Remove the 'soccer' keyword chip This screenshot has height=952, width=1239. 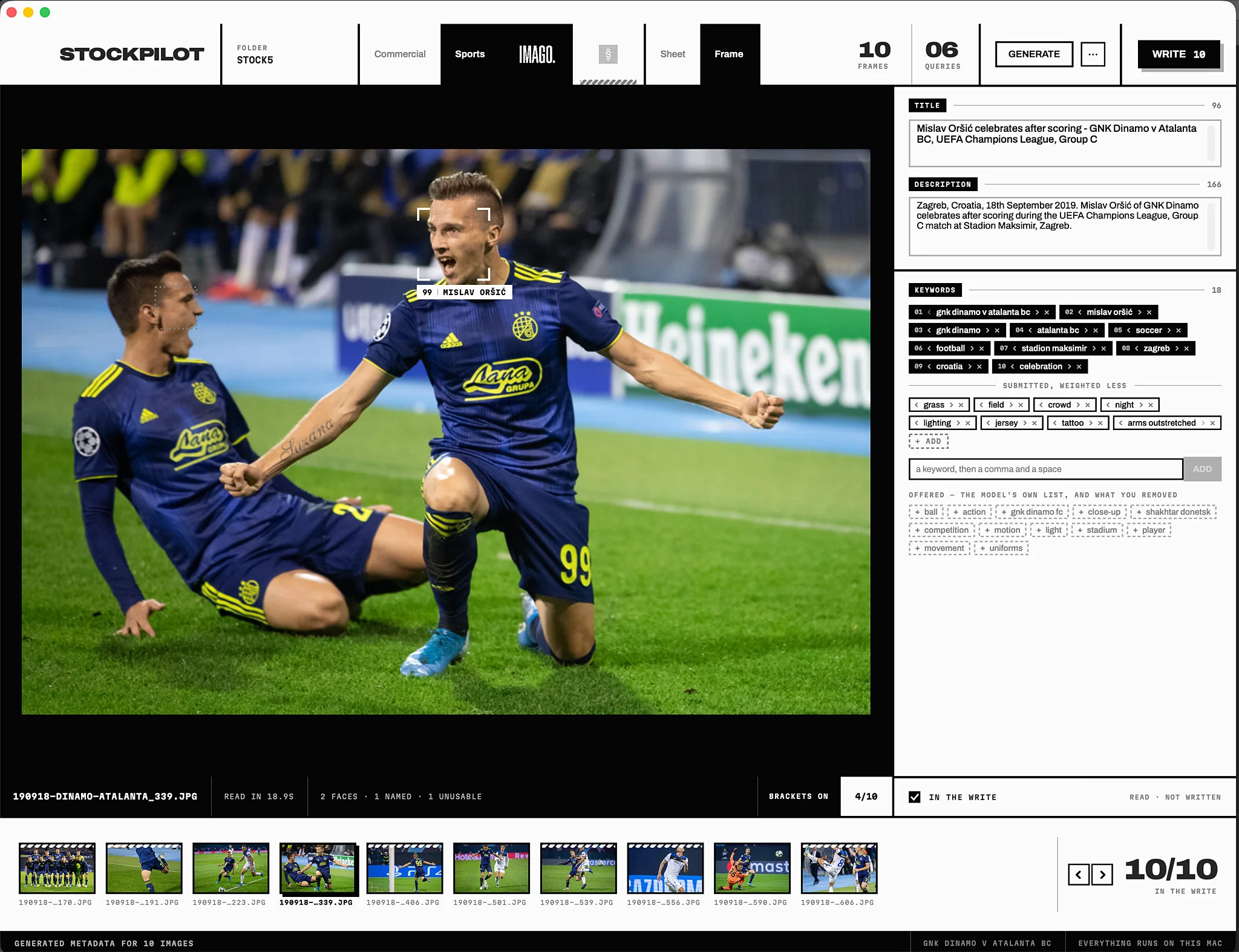click(1179, 330)
